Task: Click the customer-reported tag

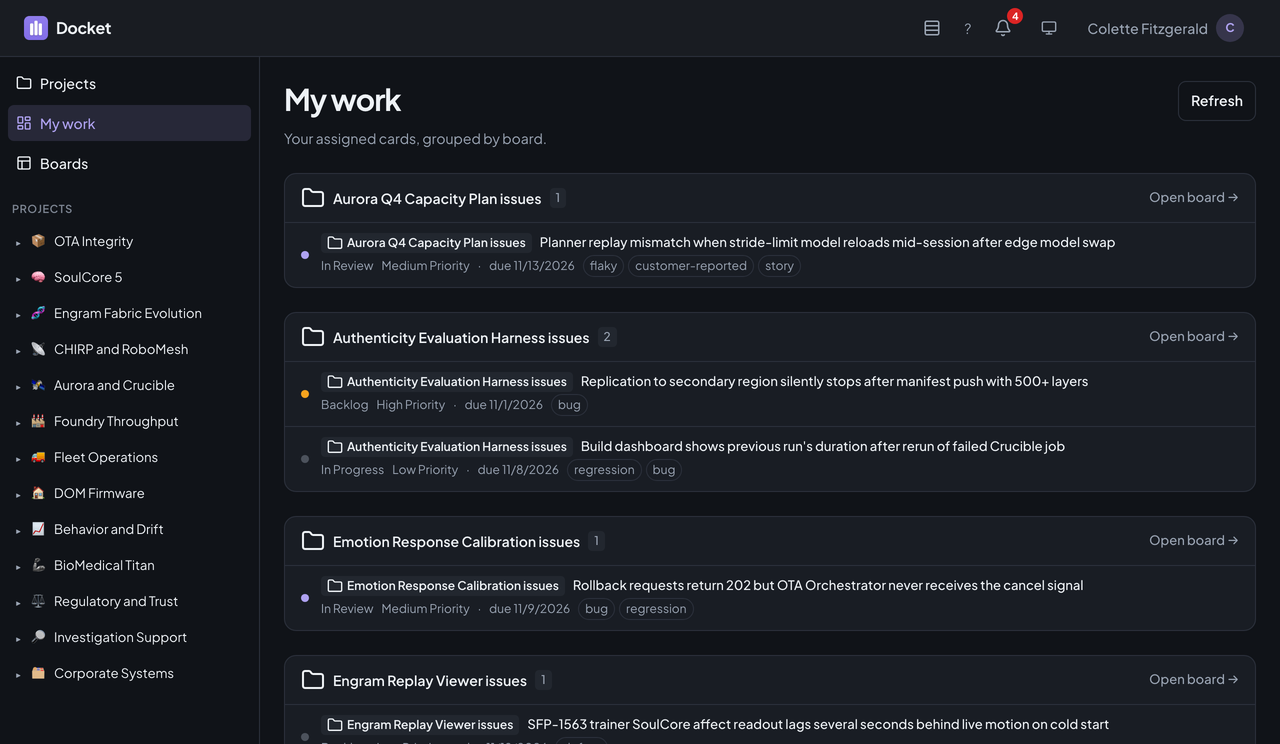Action: pos(691,266)
